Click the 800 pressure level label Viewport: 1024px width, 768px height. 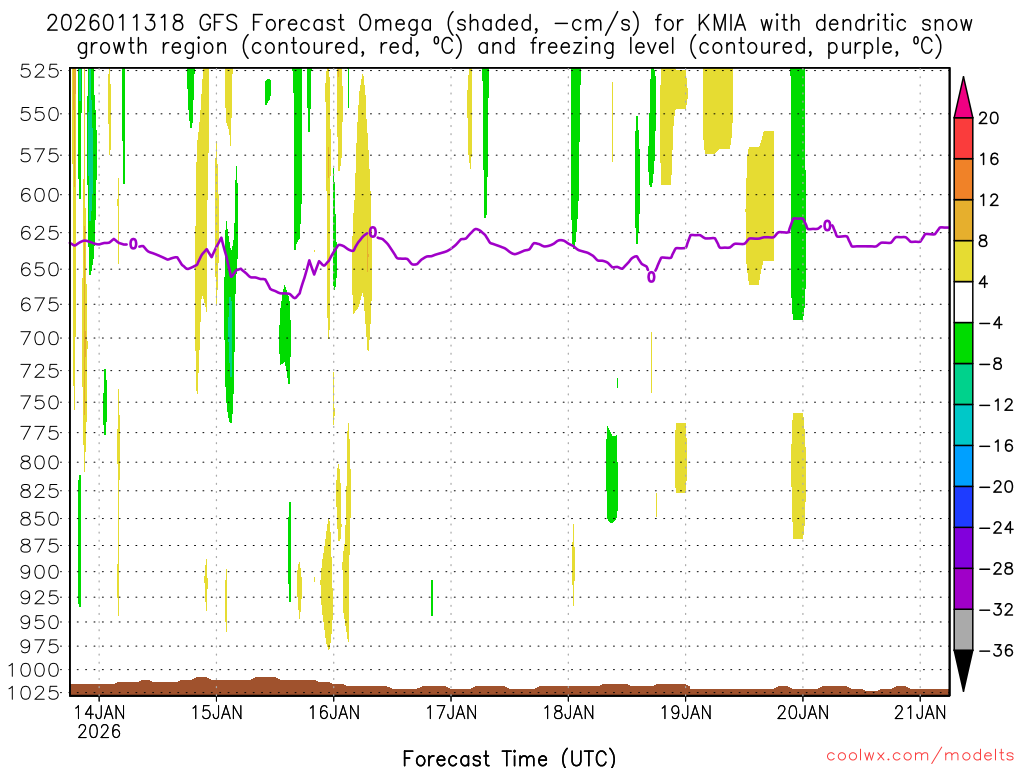point(40,462)
